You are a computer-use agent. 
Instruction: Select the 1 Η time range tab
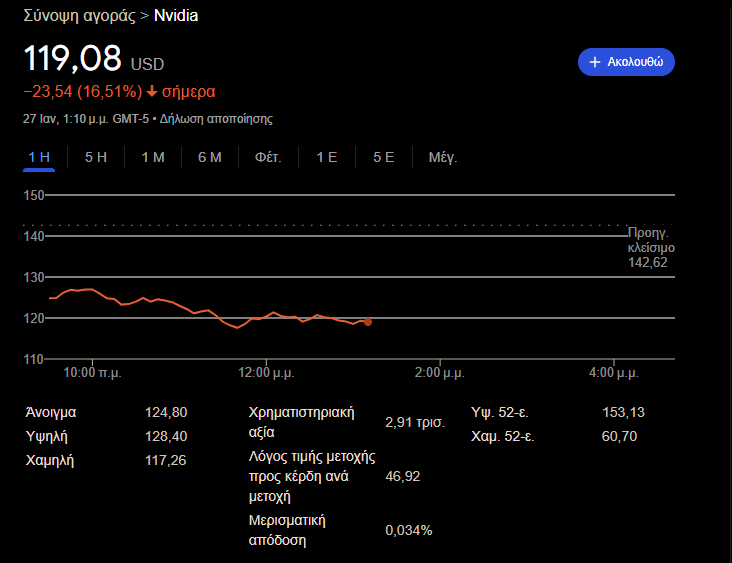coord(39,157)
